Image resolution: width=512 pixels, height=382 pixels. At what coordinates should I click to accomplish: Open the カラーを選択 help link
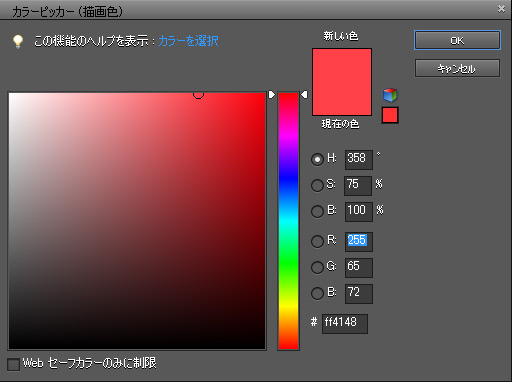coord(188,41)
